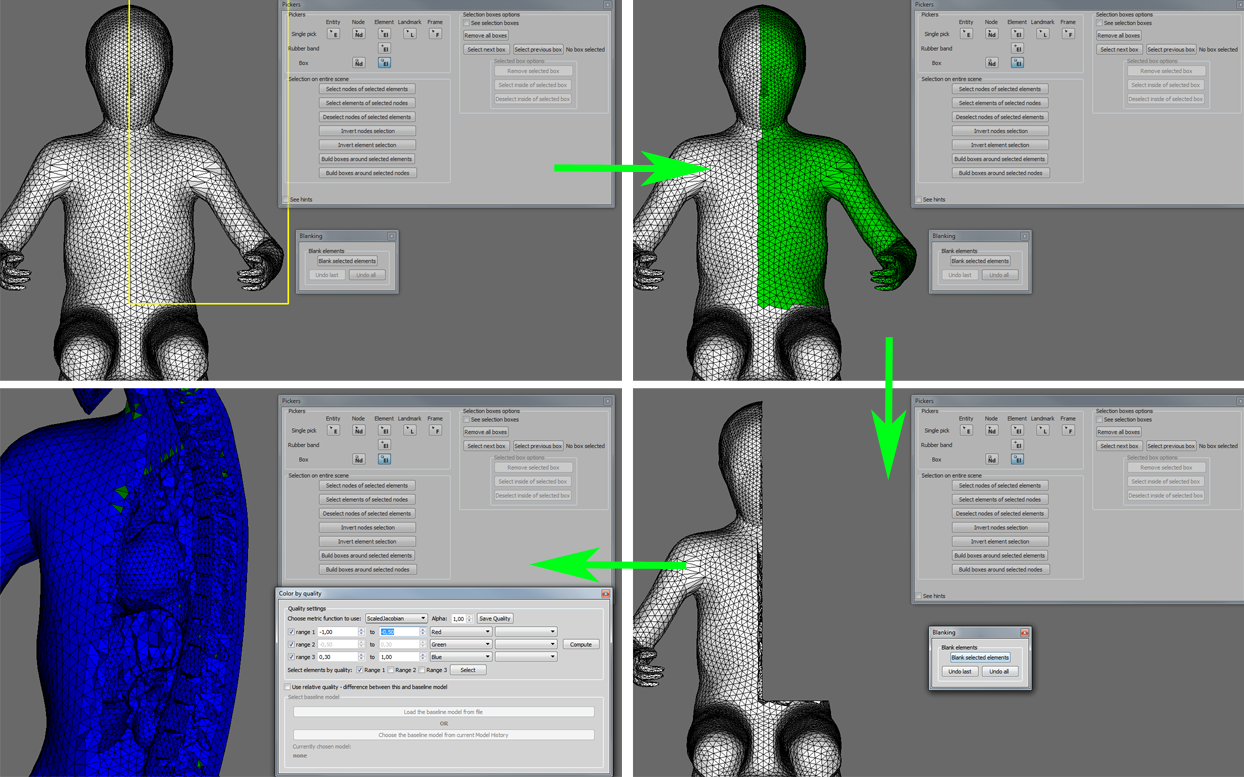Tick Range 2 under Select elements by quality
This screenshot has height=777, width=1244.
click(391, 670)
